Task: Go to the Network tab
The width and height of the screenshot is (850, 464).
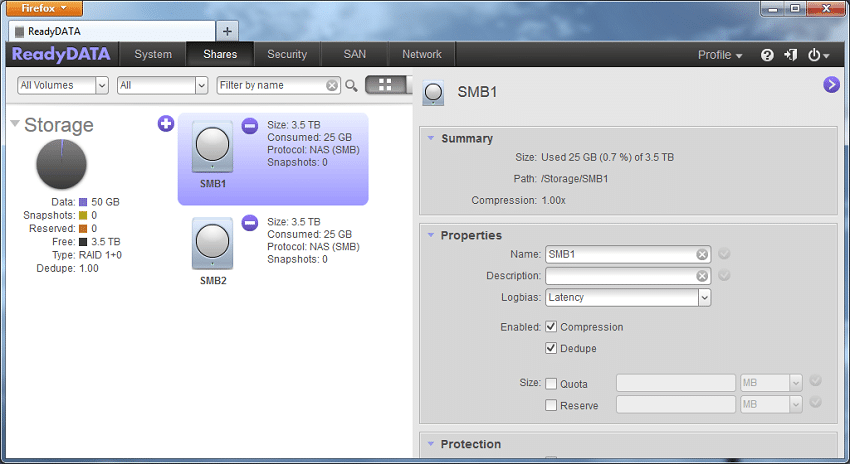Action: pos(422,54)
